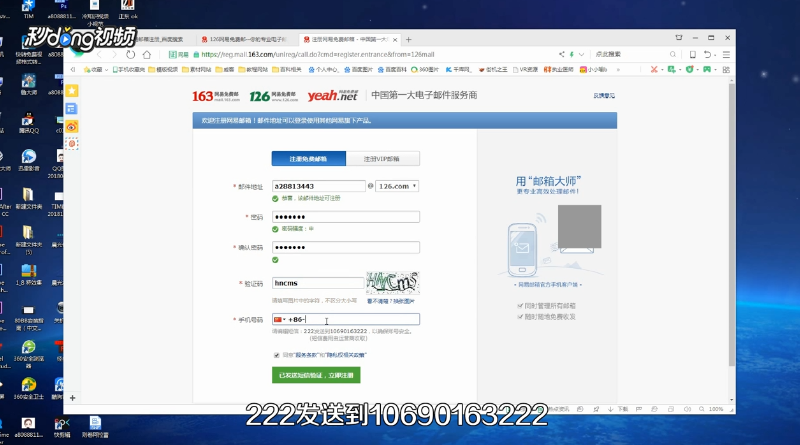Switch to 注册VIP邮箱 tab
This screenshot has height=445, width=800.
coord(383,159)
